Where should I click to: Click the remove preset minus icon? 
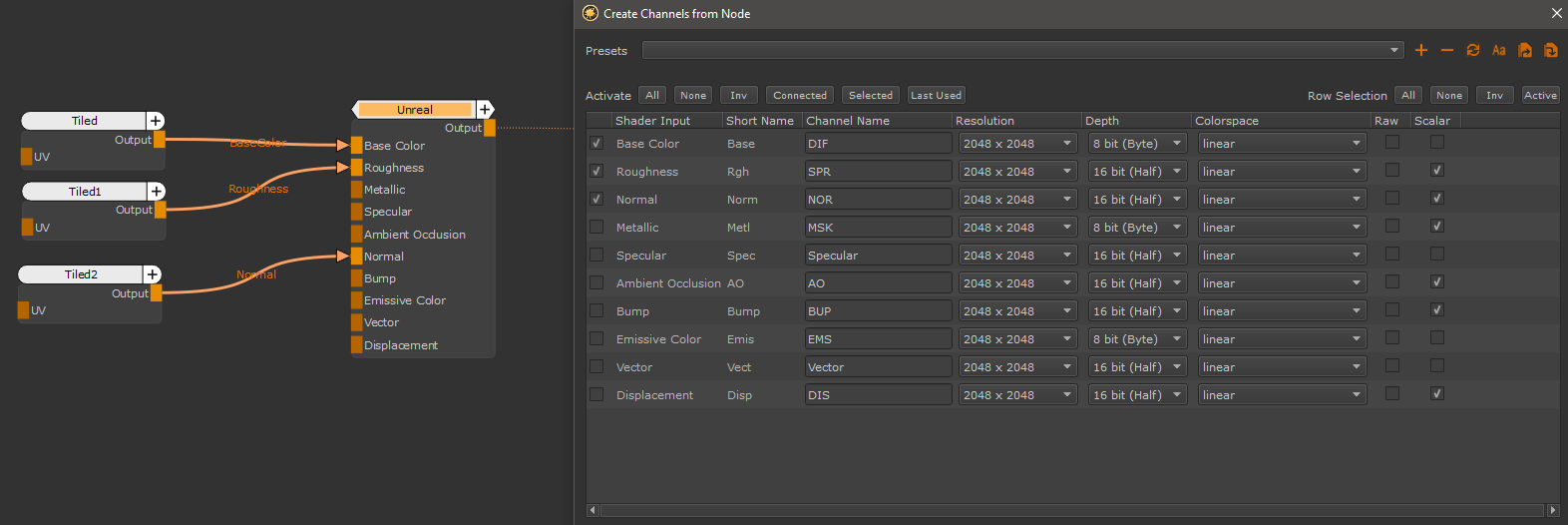(x=1447, y=50)
